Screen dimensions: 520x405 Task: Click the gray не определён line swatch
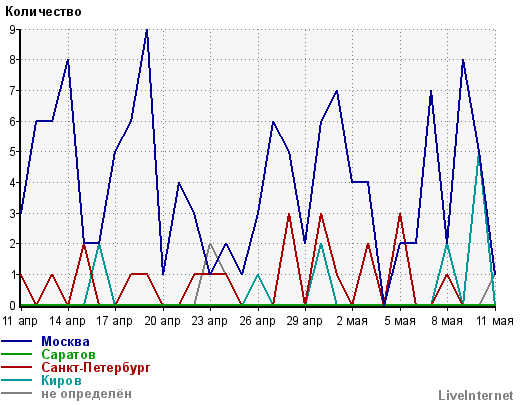coord(17,393)
